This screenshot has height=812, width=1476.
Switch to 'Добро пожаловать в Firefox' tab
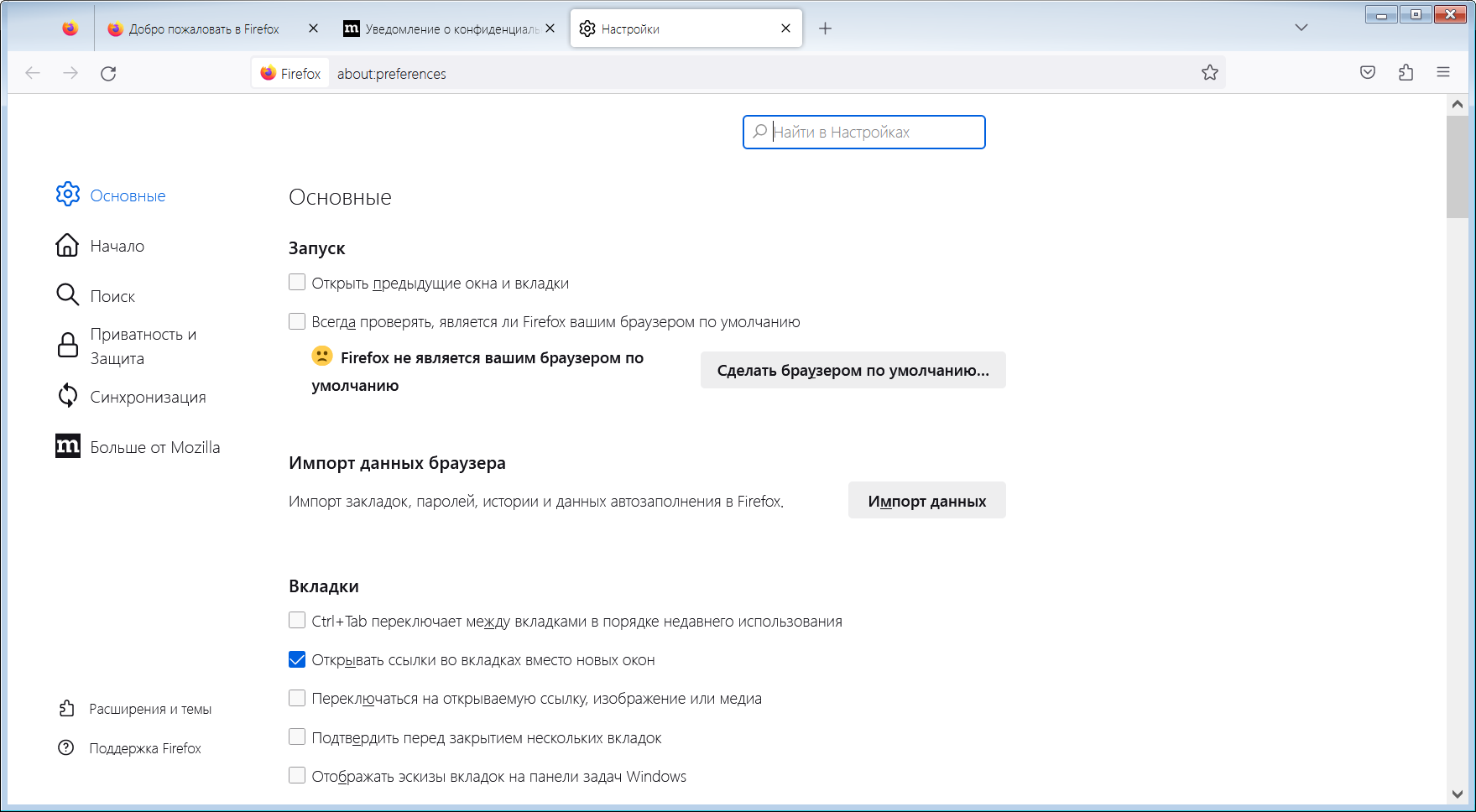click(x=204, y=29)
